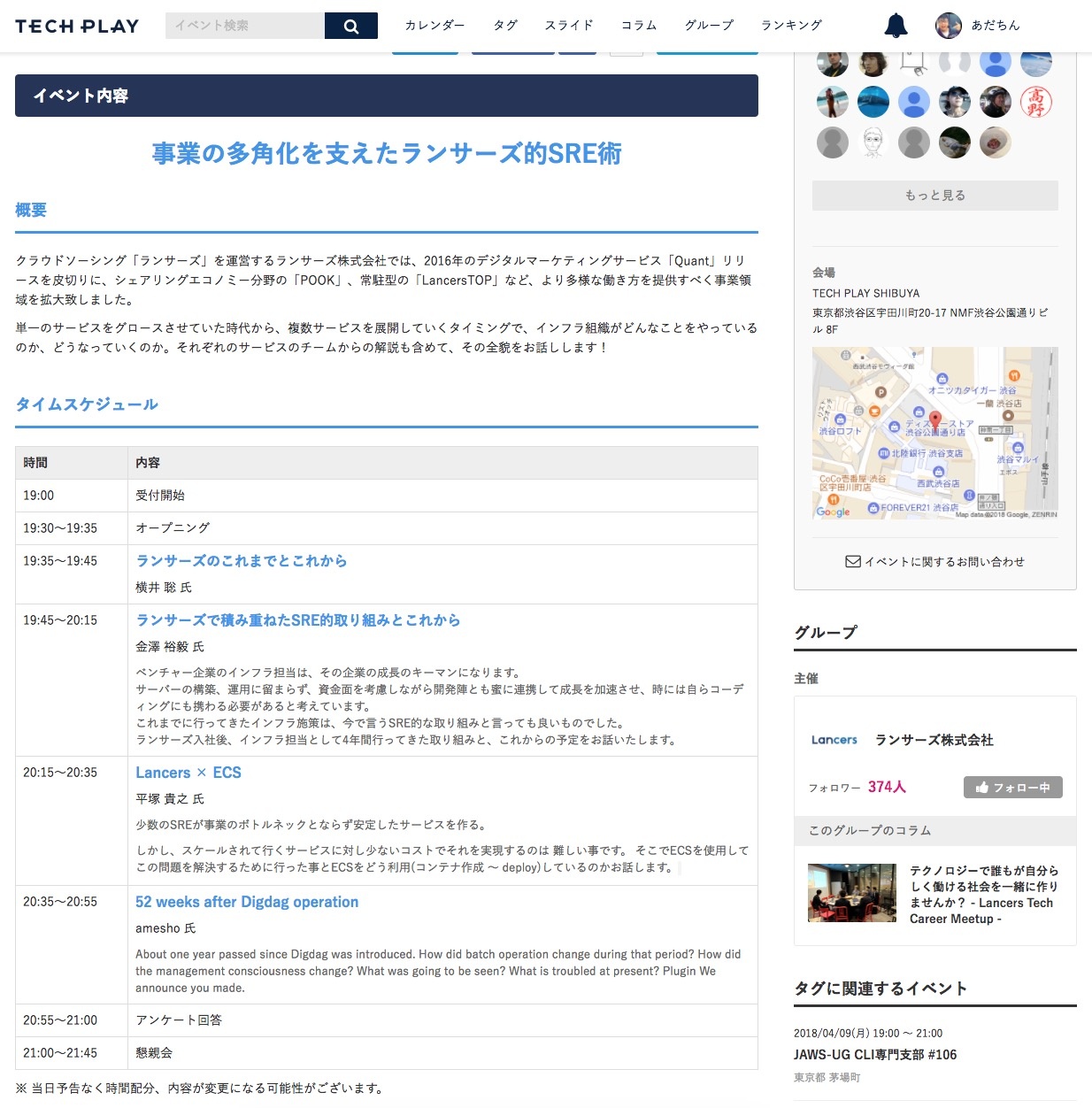Click the TECH PLAY logo
1092x1108 pixels.
77,26
